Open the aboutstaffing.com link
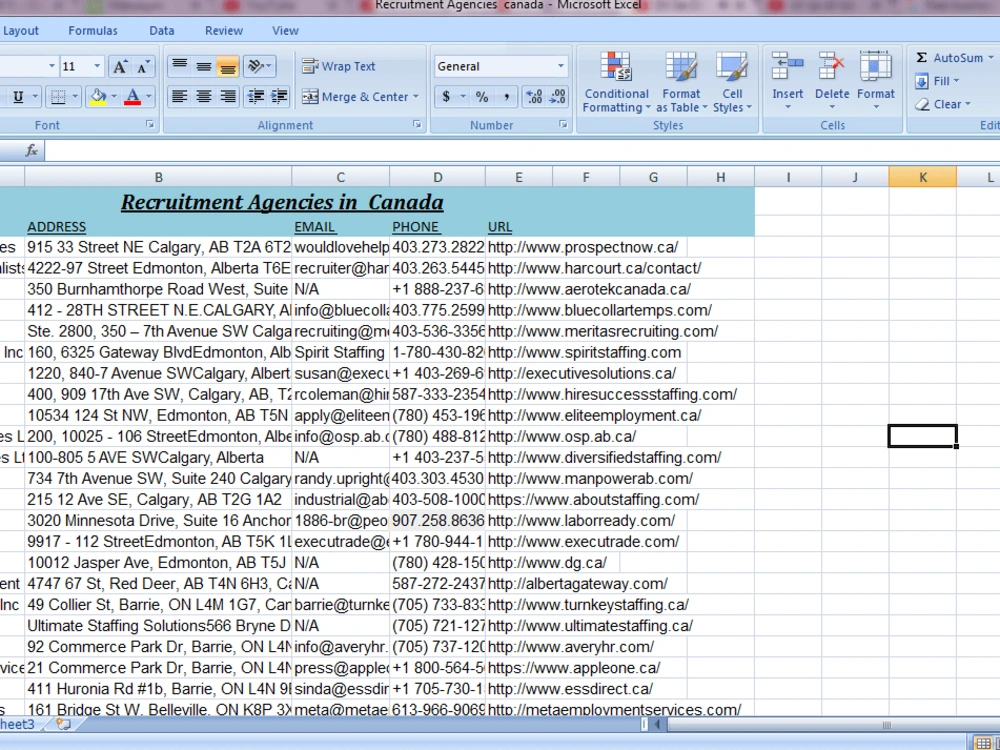The height and width of the screenshot is (750, 1000). click(x=593, y=499)
